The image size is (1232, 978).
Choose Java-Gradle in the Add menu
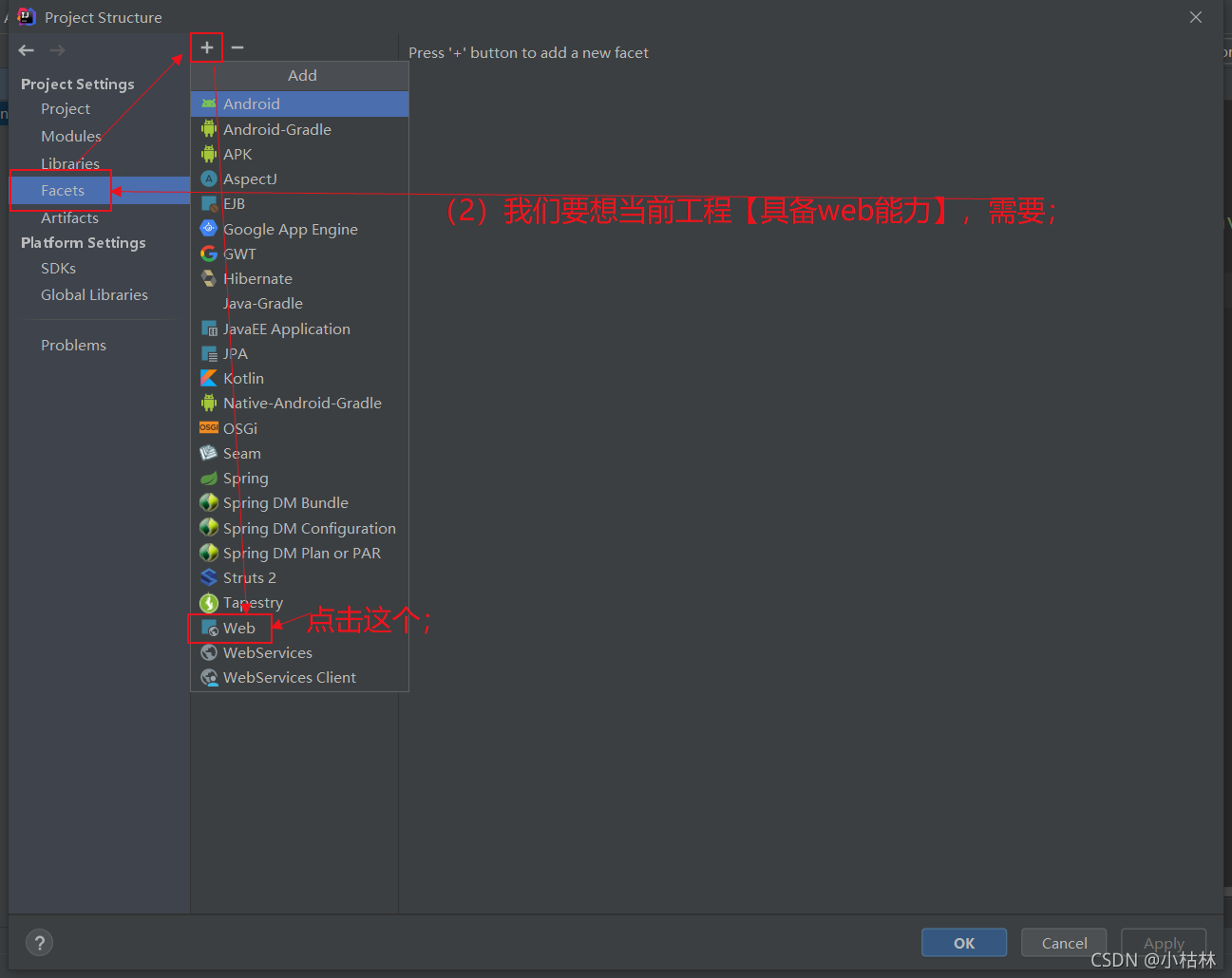click(299, 303)
